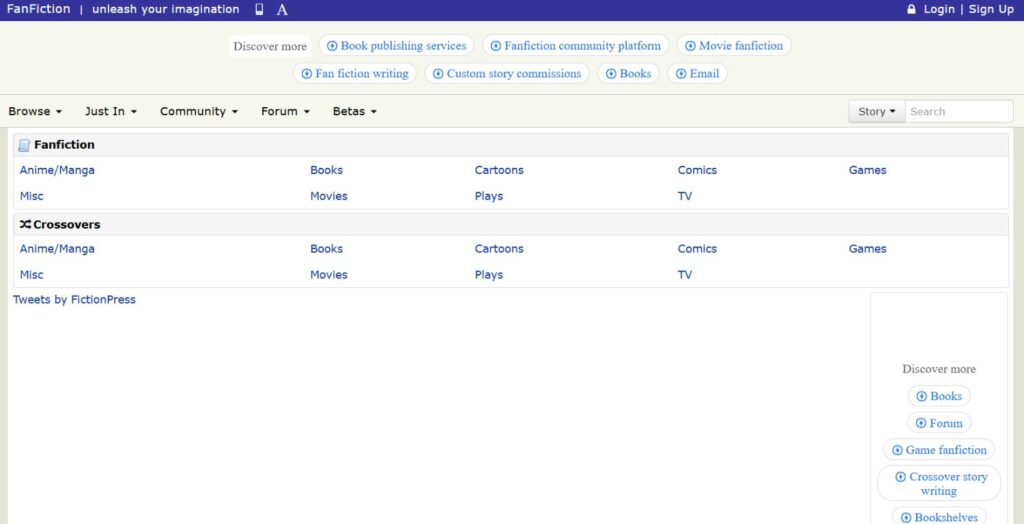
Task: Click the mobile version phone icon
Action: pyautogui.click(x=260, y=10)
